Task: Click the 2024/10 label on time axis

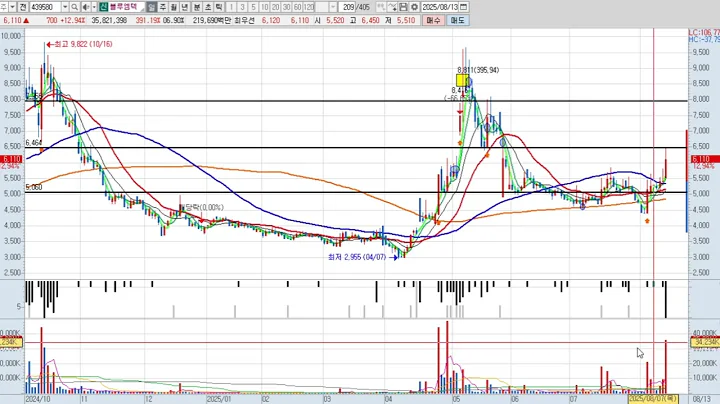Action: point(38,399)
